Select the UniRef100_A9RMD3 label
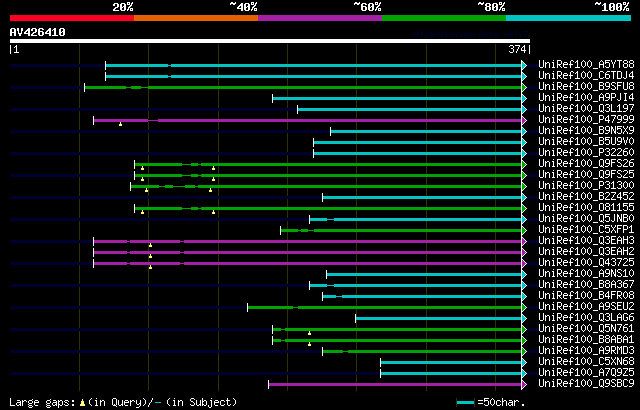Image resolution: width=640 pixels, height=410 pixels. pyautogui.click(x=586, y=351)
